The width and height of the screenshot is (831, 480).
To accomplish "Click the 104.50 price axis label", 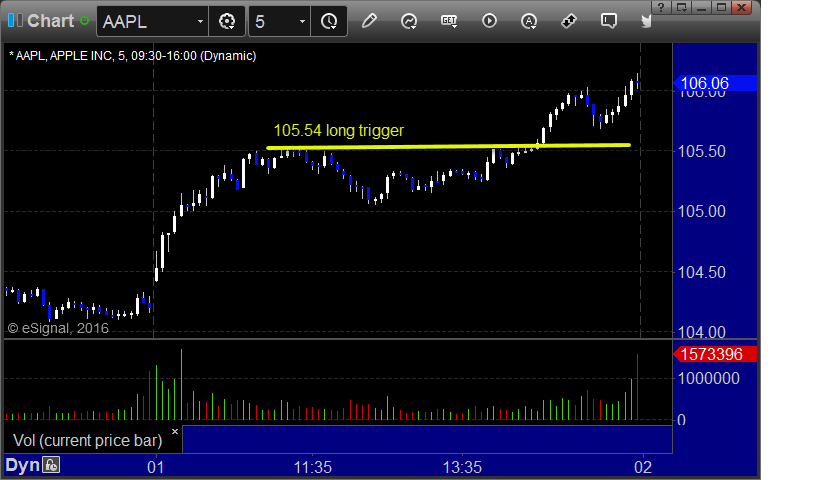I will (x=702, y=272).
